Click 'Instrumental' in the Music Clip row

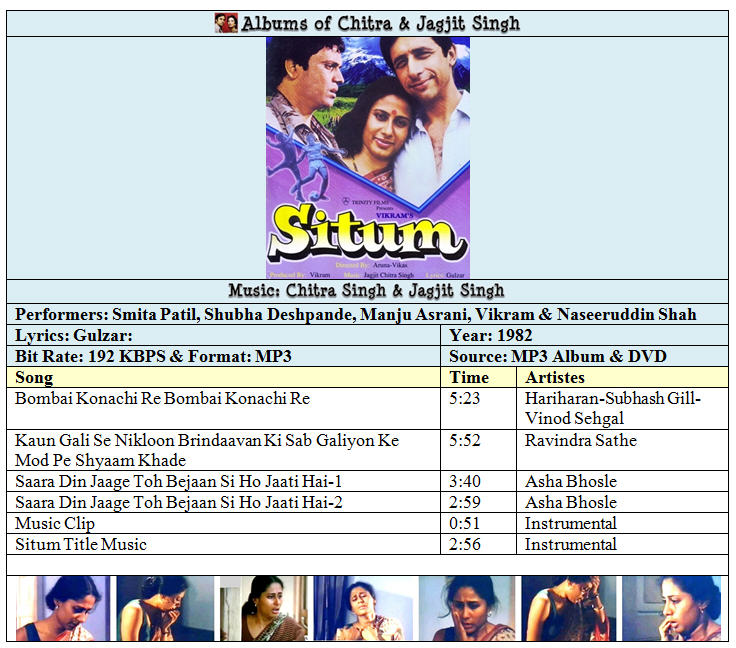pyautogui.click(x=571, y=524)
